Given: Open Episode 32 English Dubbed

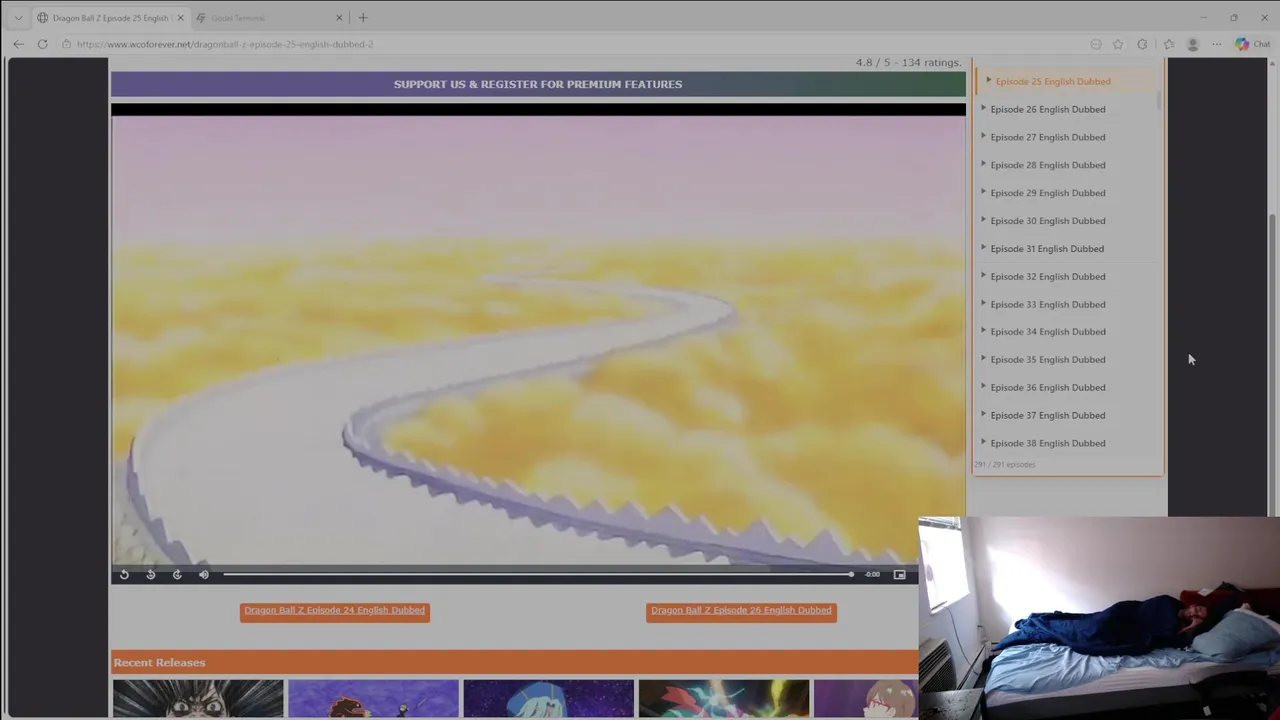Looking at the screenshot, I should (x=1048, y=276).
